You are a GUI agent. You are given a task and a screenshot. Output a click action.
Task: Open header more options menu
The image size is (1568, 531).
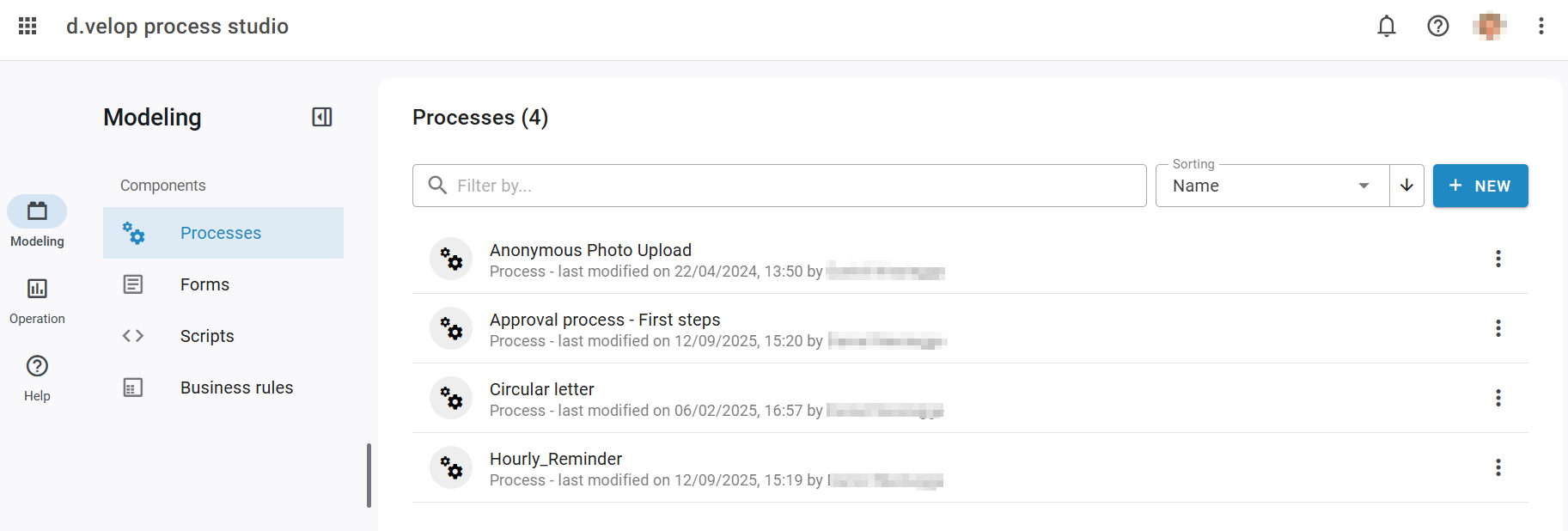coord(1541,26)
